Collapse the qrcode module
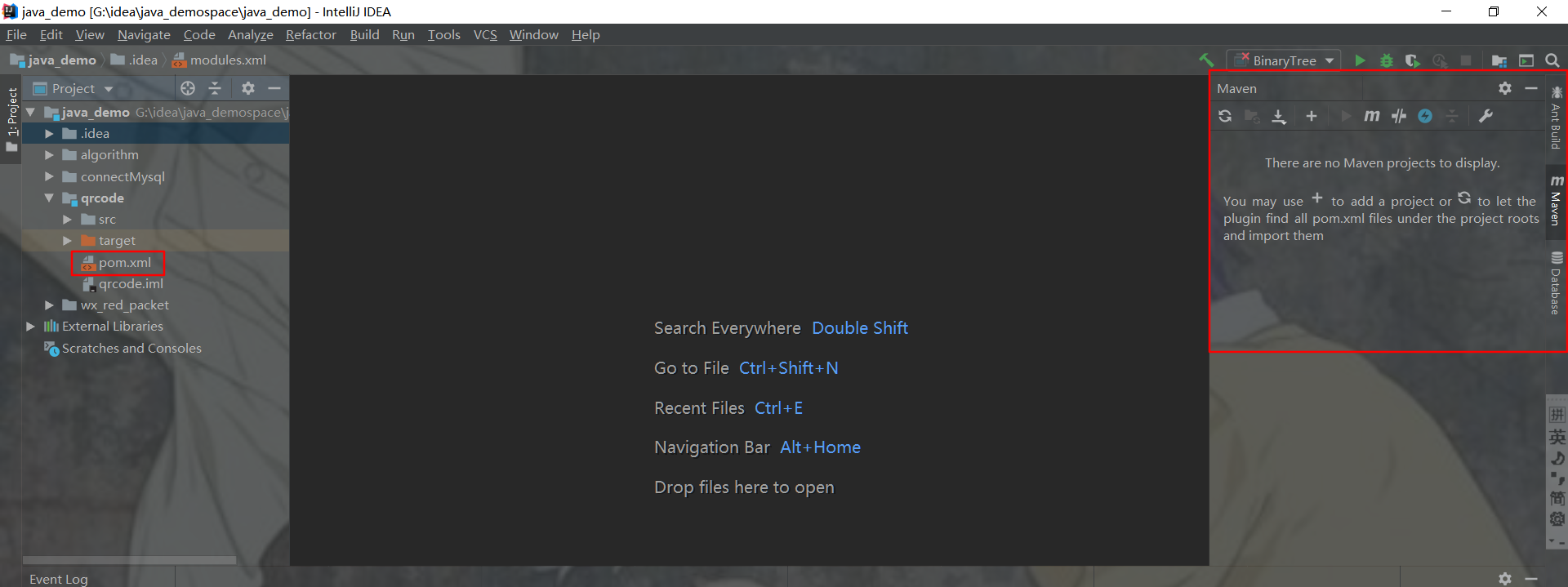The height and width of the screenshot is (587, 1568). pyautogui.click(x=49, y=198)
